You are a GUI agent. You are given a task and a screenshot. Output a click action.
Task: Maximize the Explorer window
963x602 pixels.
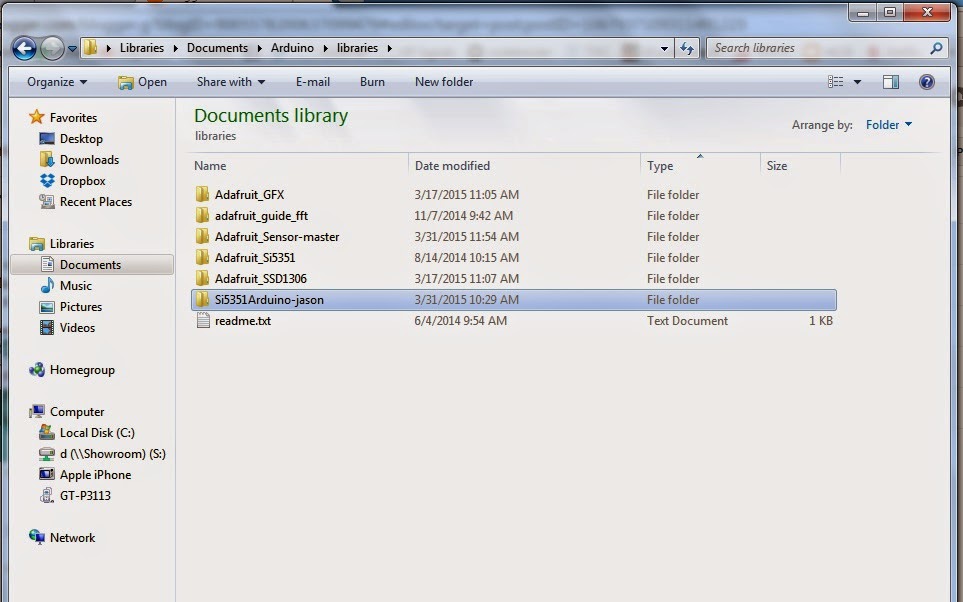coord(889,12)
